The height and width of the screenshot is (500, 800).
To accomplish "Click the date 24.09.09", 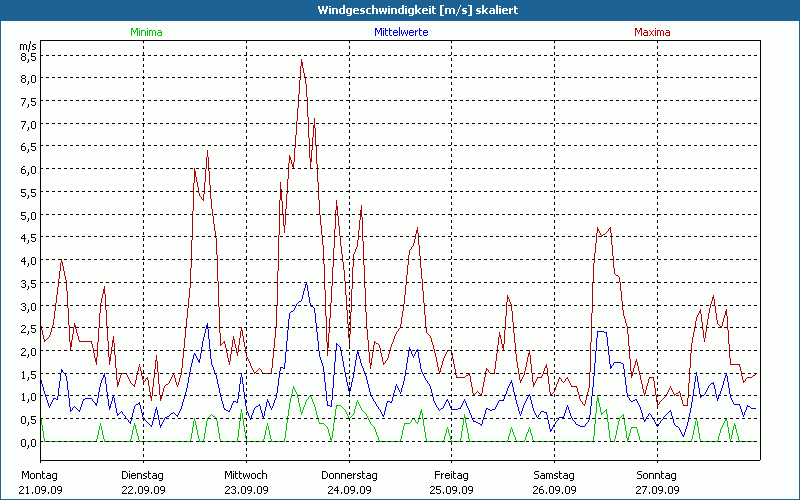I will [x=349, y=490].
